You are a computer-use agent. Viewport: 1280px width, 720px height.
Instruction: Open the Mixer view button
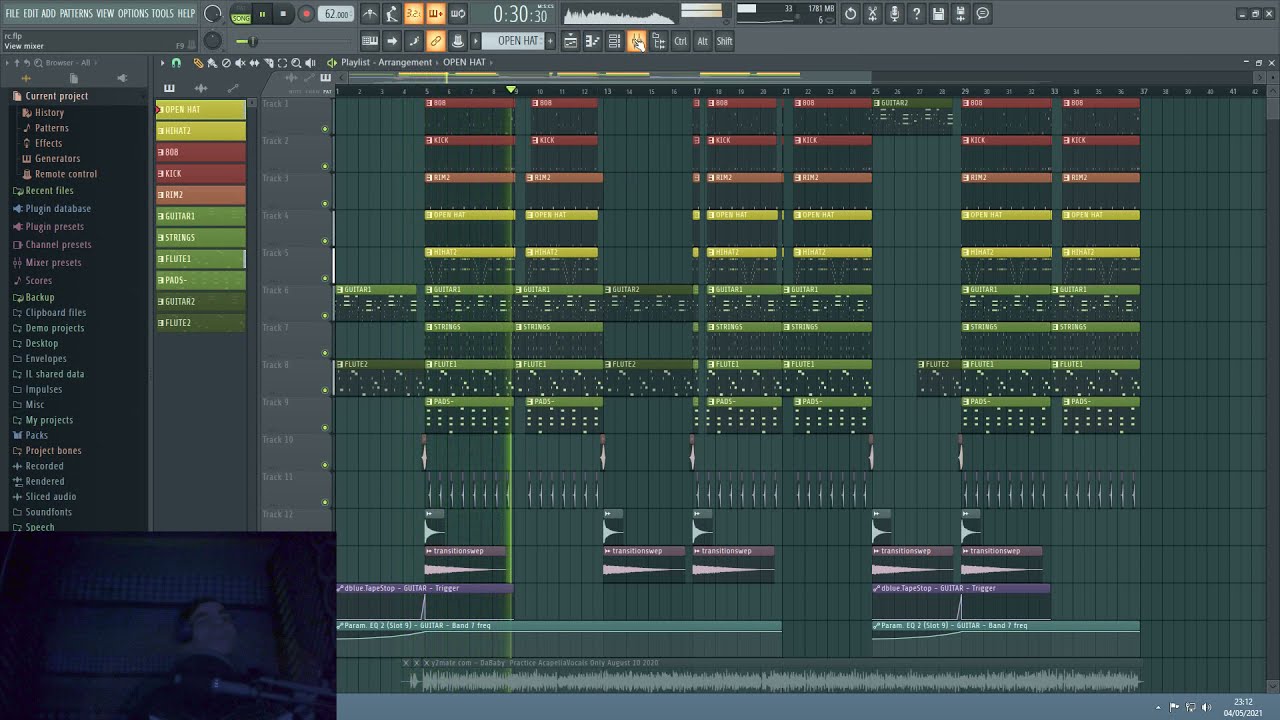tap(636, 41)
